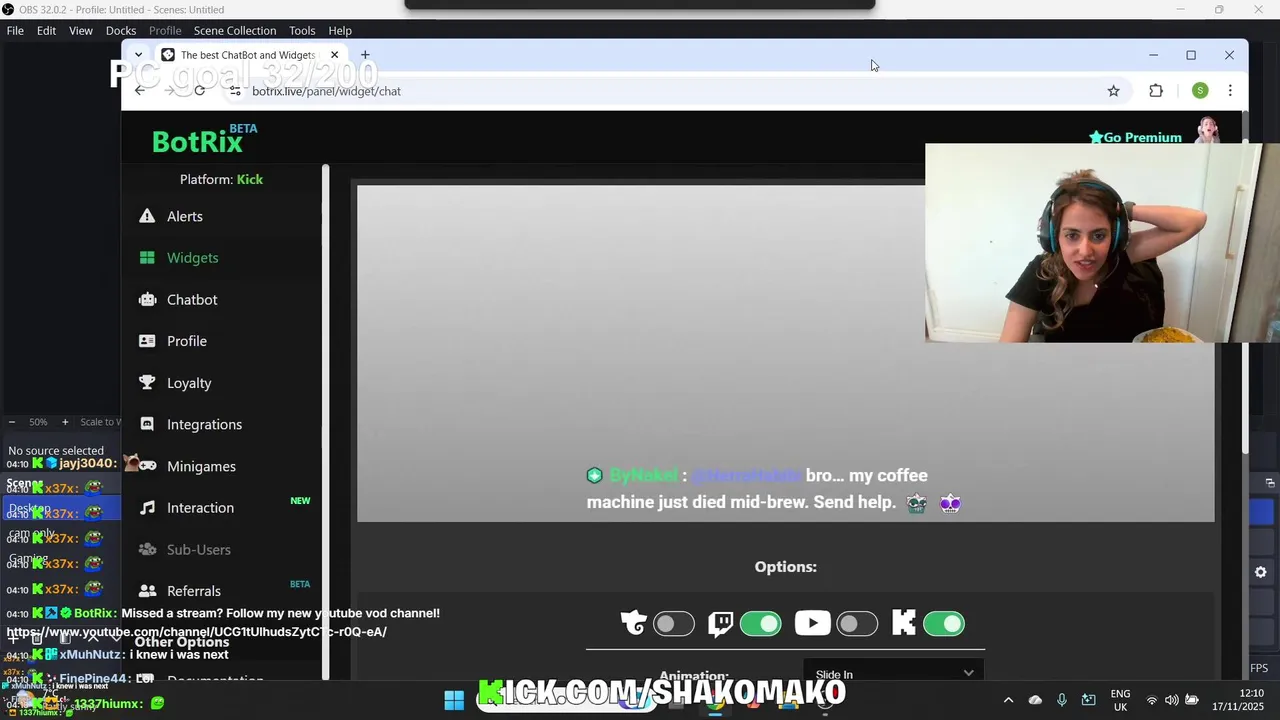The width and height of the screenshot is (1280, 720).
Task: Disable the Kick platform toggle
Action: pos(944,624)
